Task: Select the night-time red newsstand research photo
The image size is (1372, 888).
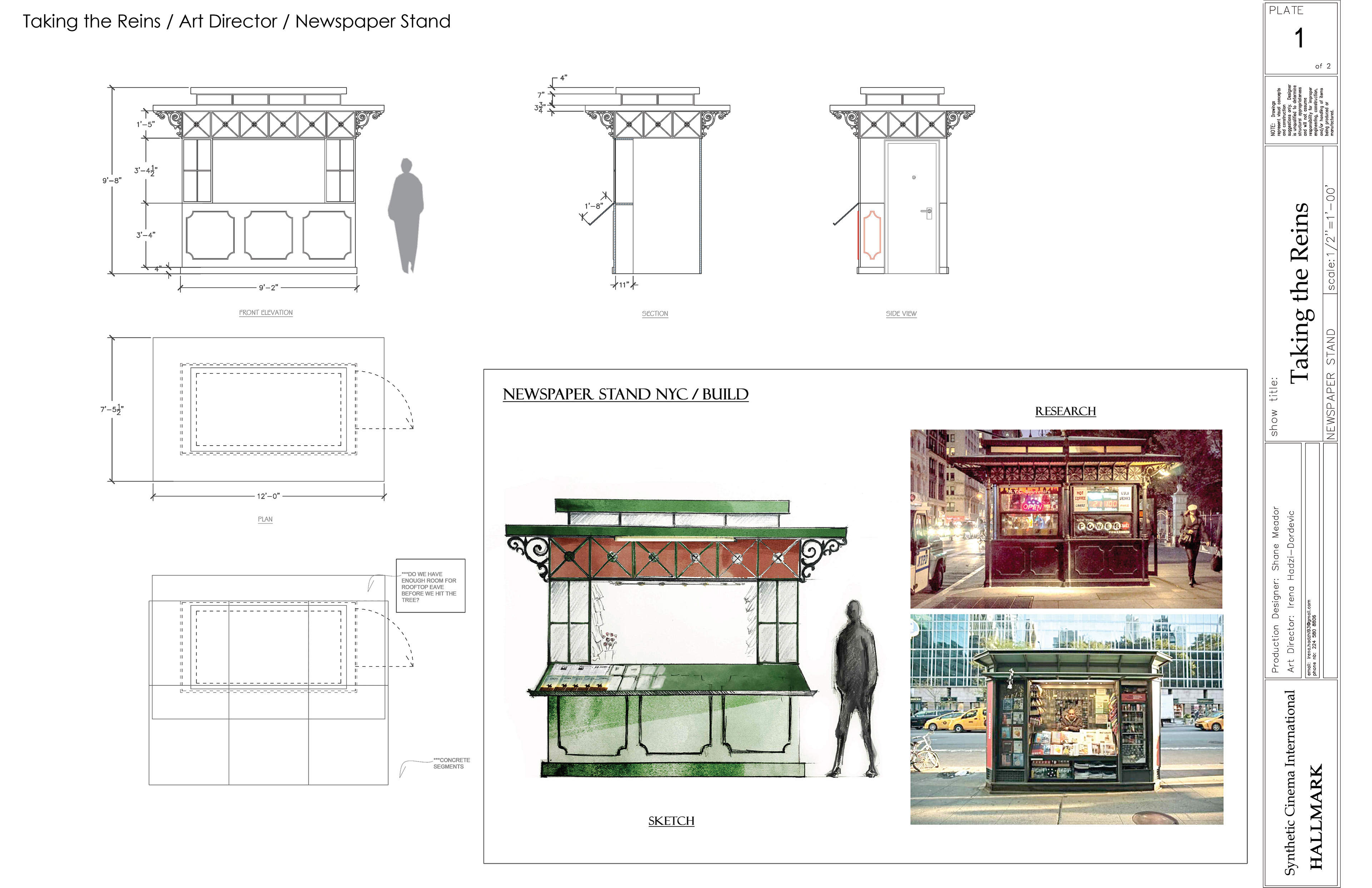Action: point(1066,519)
